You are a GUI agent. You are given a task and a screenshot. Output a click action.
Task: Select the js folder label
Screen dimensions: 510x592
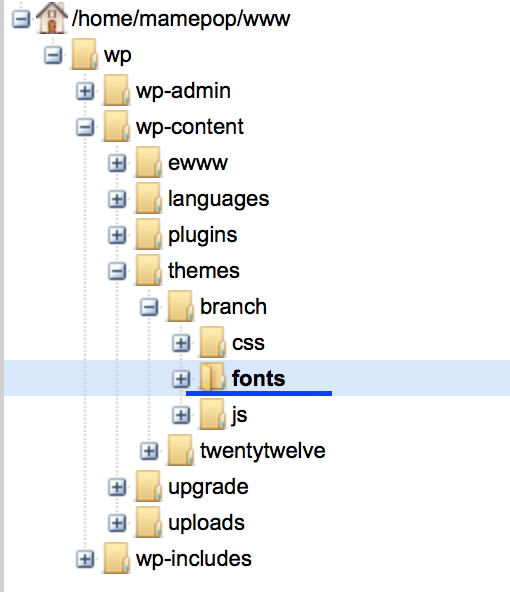(240, 415)
